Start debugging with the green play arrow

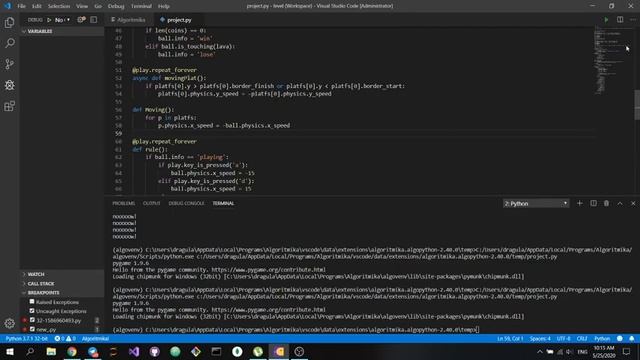coord(49,20)
